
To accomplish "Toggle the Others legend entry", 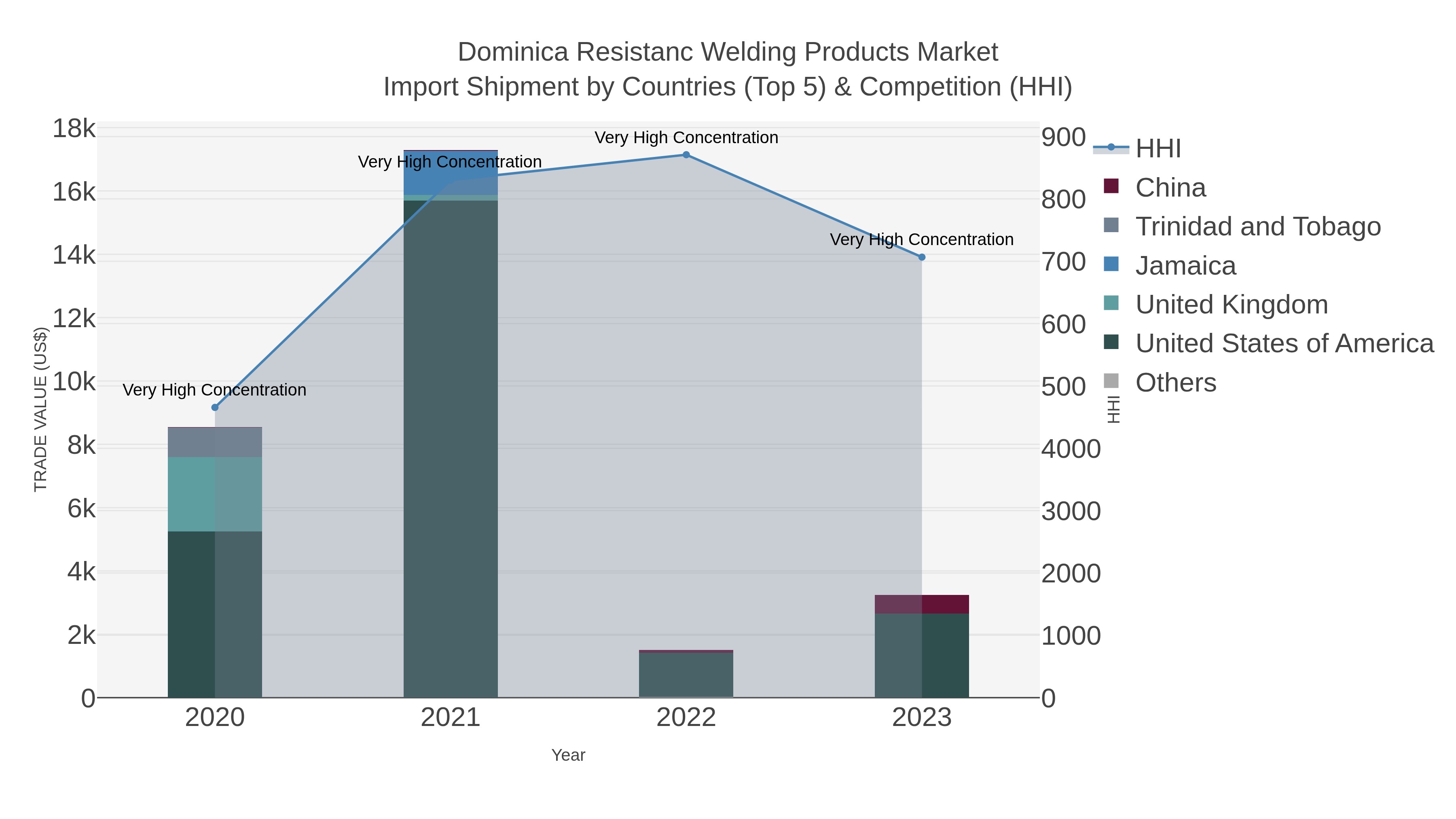I will pyautogui.click(x=1159, y=383).
